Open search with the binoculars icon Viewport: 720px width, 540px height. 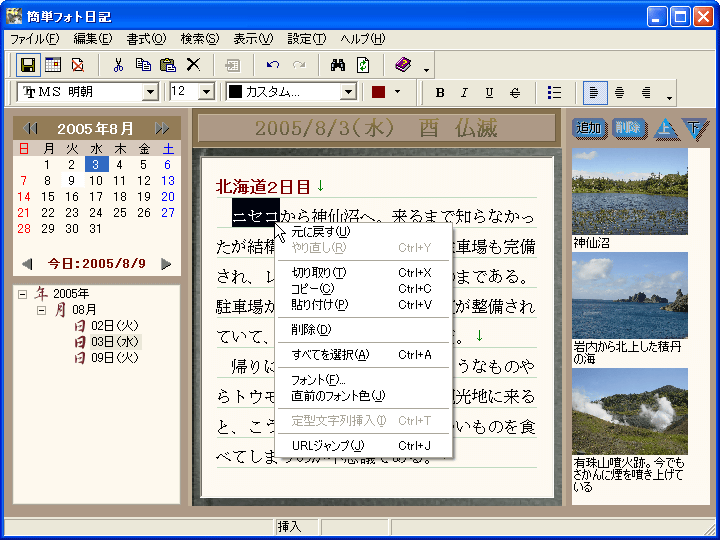(x=338, y=65)
